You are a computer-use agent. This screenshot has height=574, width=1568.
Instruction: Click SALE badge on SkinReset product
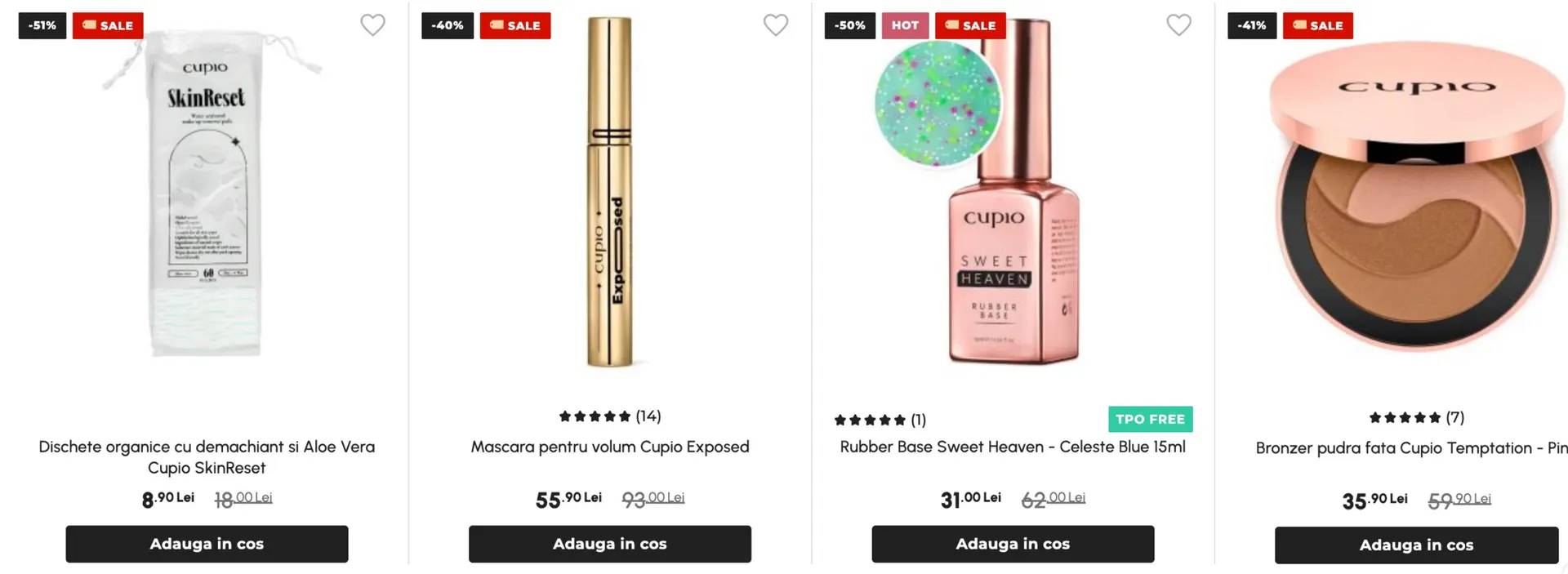click(x=108, y=25)
